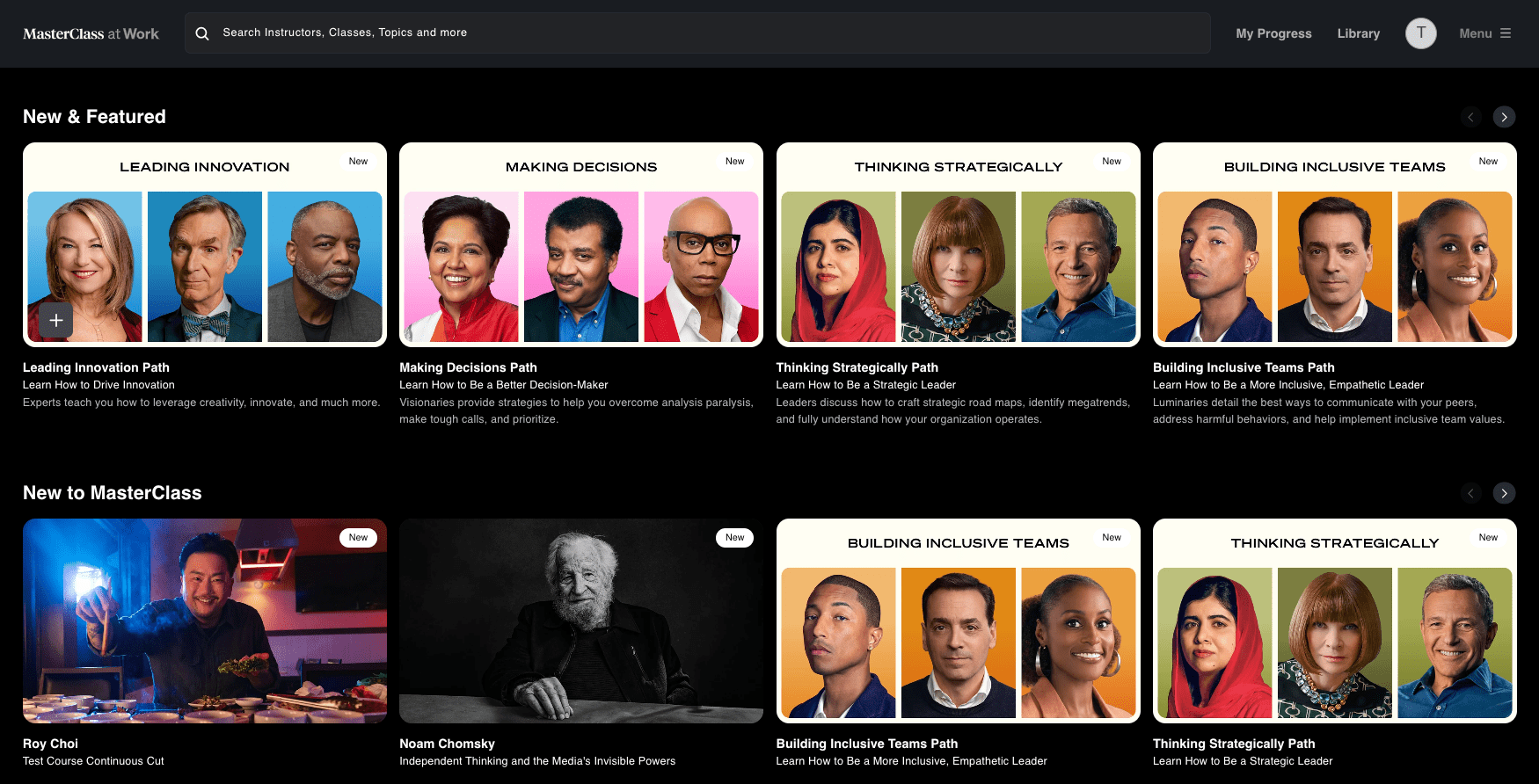Image resolution: width=1539 pixels, height=784 pixels.
Task: Open the T profile avatar
Action: (x=1420, y=33)
